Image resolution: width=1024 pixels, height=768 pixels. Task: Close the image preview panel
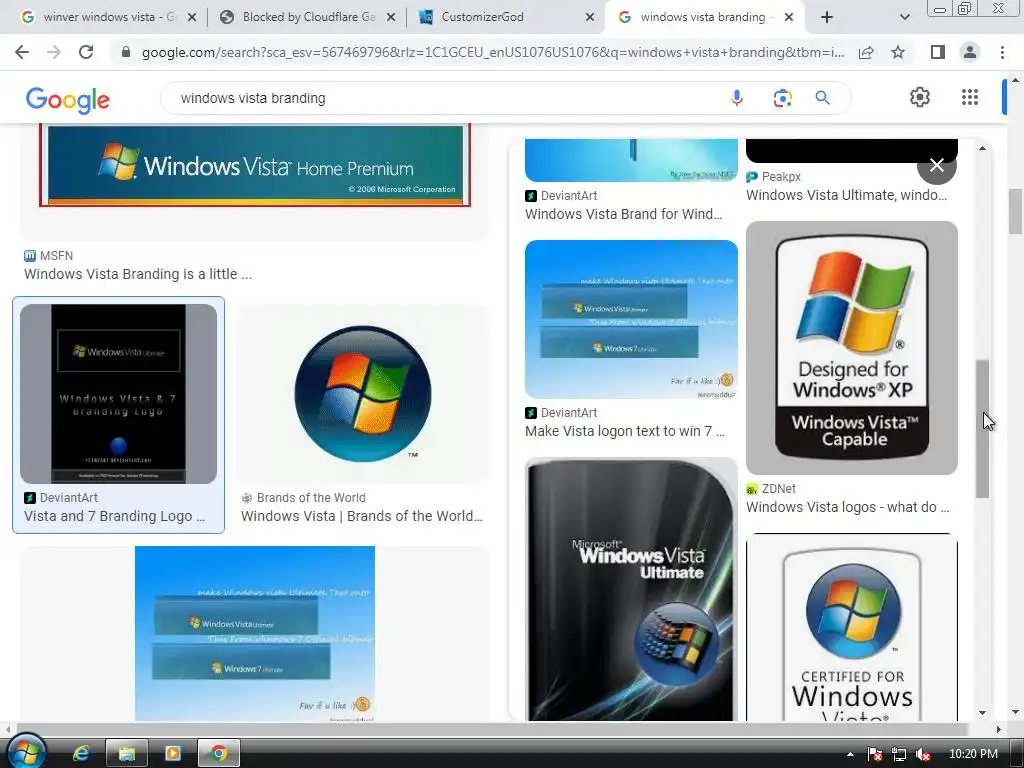tap(936, 165)
